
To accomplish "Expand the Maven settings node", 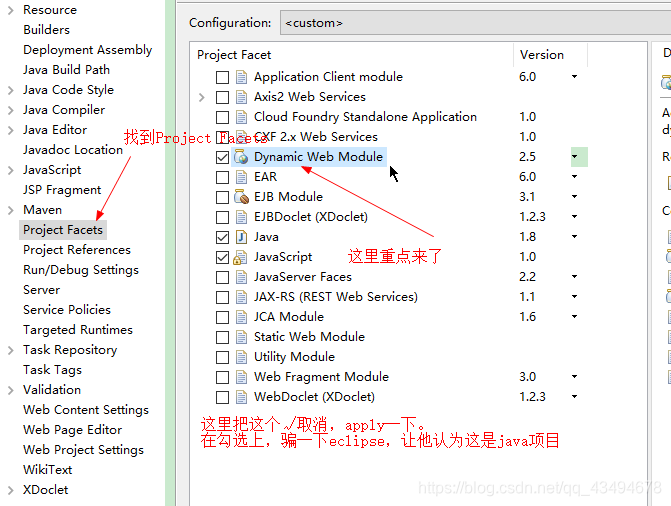I will (x=11, y=210).
